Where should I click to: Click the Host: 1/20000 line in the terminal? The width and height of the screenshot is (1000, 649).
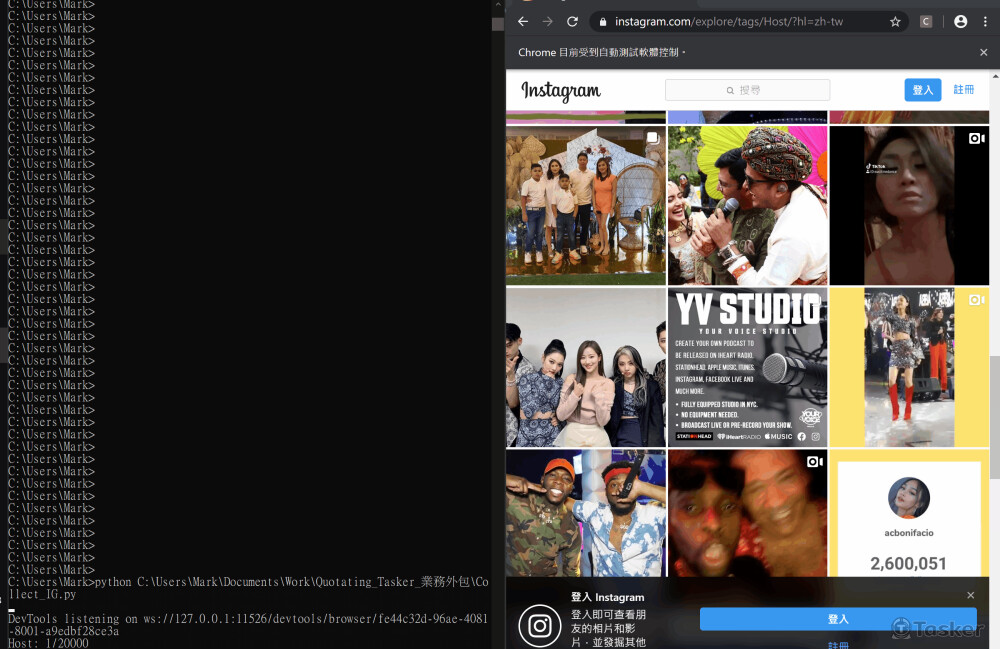(48, 643)
